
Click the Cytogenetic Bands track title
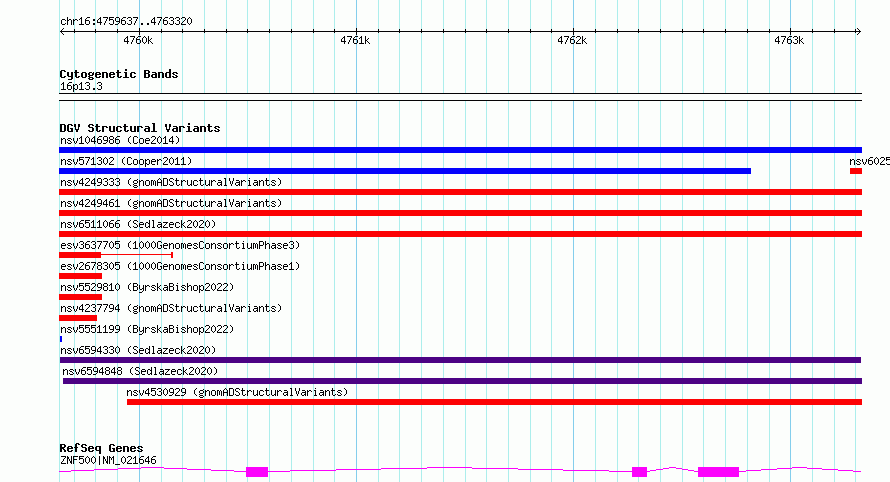(119, 74)
